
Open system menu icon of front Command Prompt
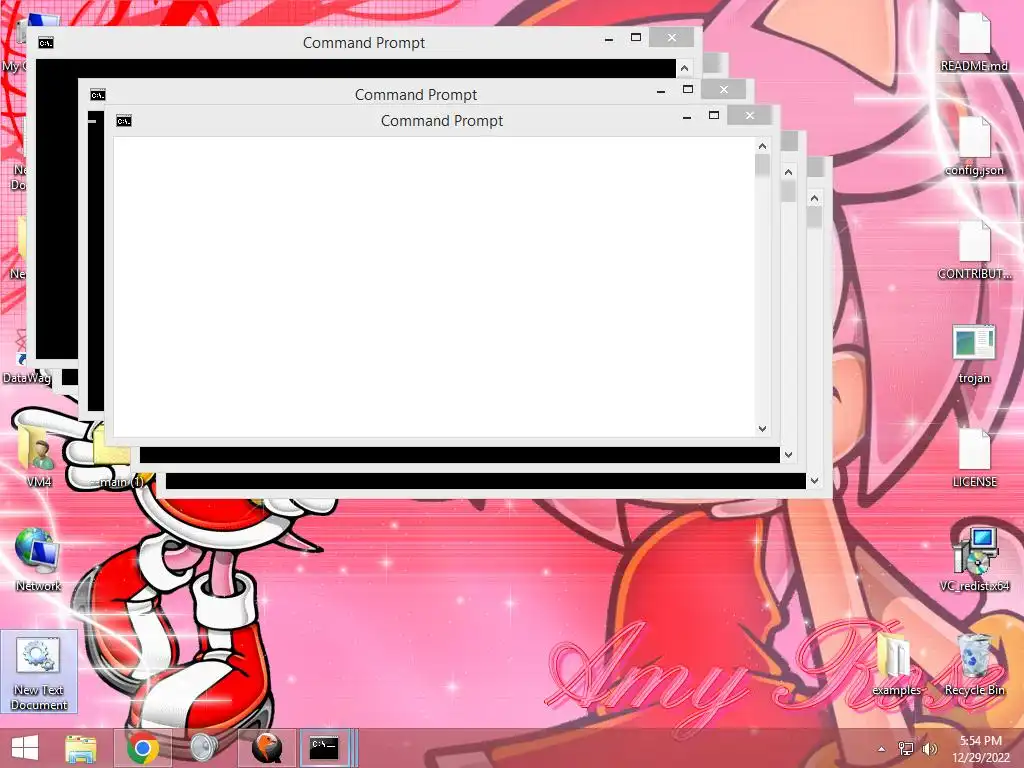click(x=123, y=121)
